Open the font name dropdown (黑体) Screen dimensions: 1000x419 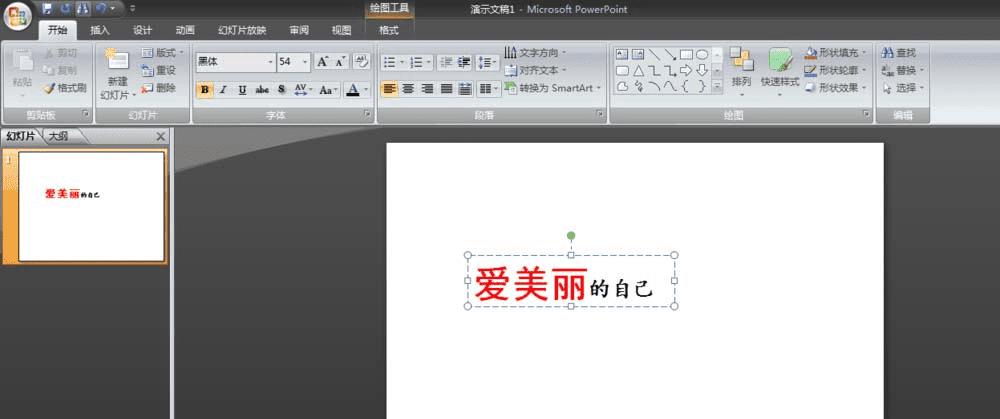[x=271, y=62]
